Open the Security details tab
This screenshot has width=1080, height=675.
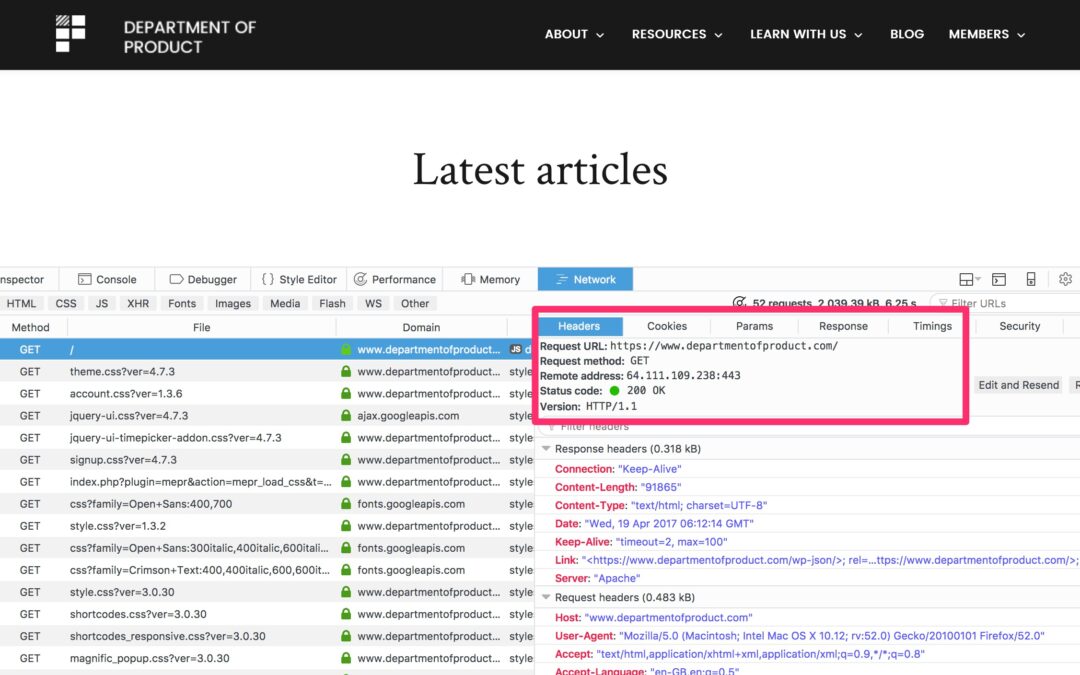[1019, 326]
